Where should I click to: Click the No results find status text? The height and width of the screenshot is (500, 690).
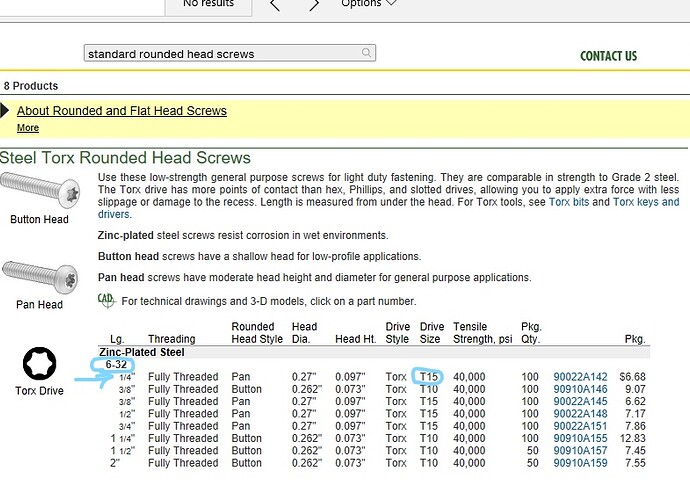click(x=208, y=4)
